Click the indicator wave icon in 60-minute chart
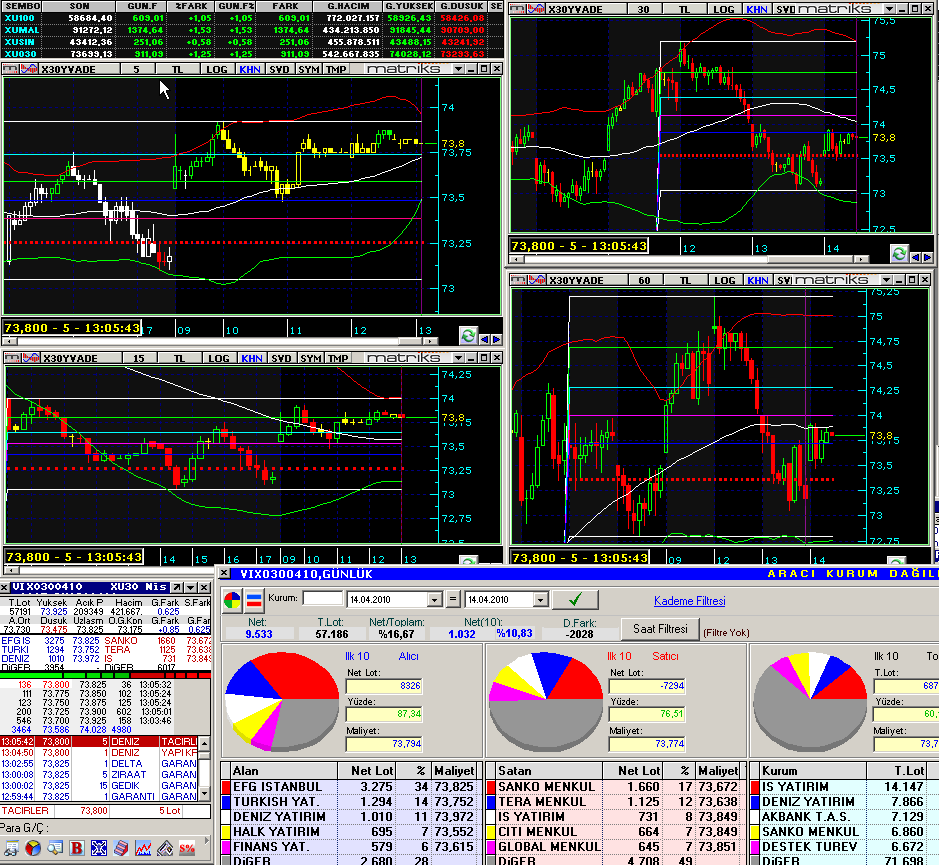This screenshot has width=939, height=865. click(x=537, y=280)
